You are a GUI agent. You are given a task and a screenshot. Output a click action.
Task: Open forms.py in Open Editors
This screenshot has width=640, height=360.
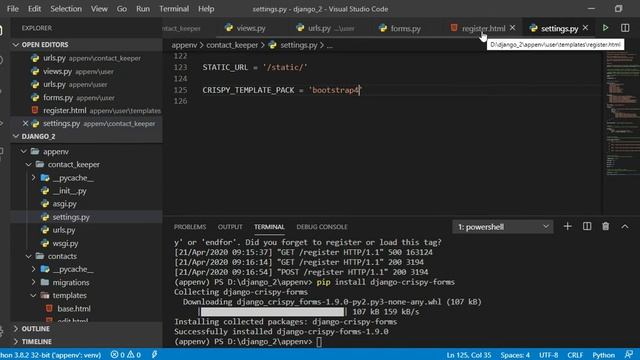tap(87, 97)
